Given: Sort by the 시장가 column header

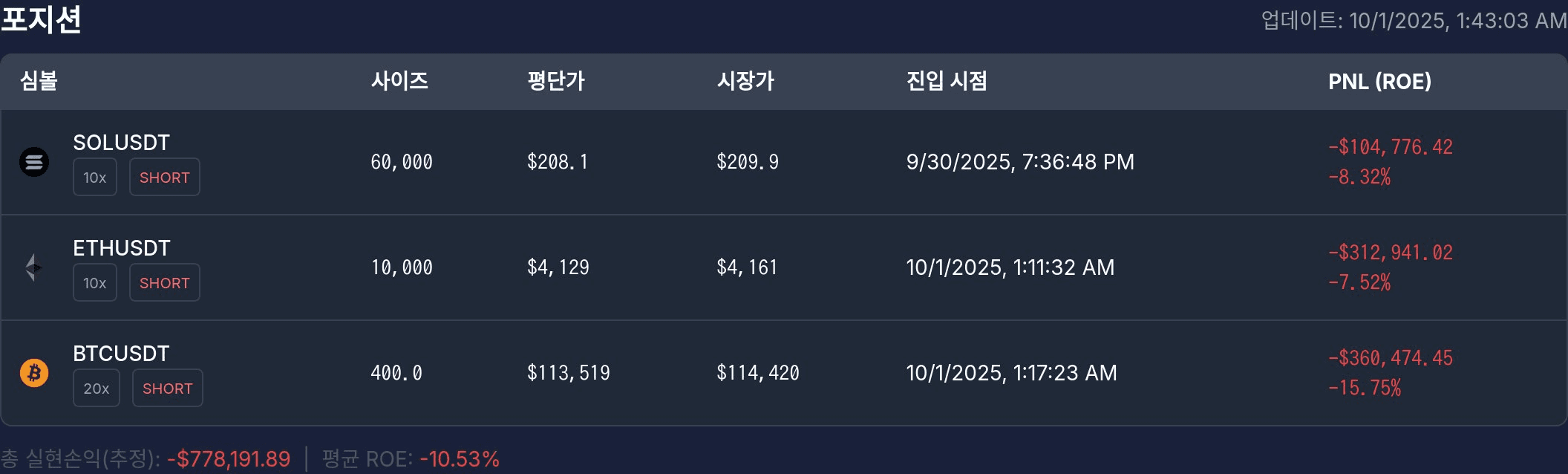Looking at the screenshot, I should point(745,81).
